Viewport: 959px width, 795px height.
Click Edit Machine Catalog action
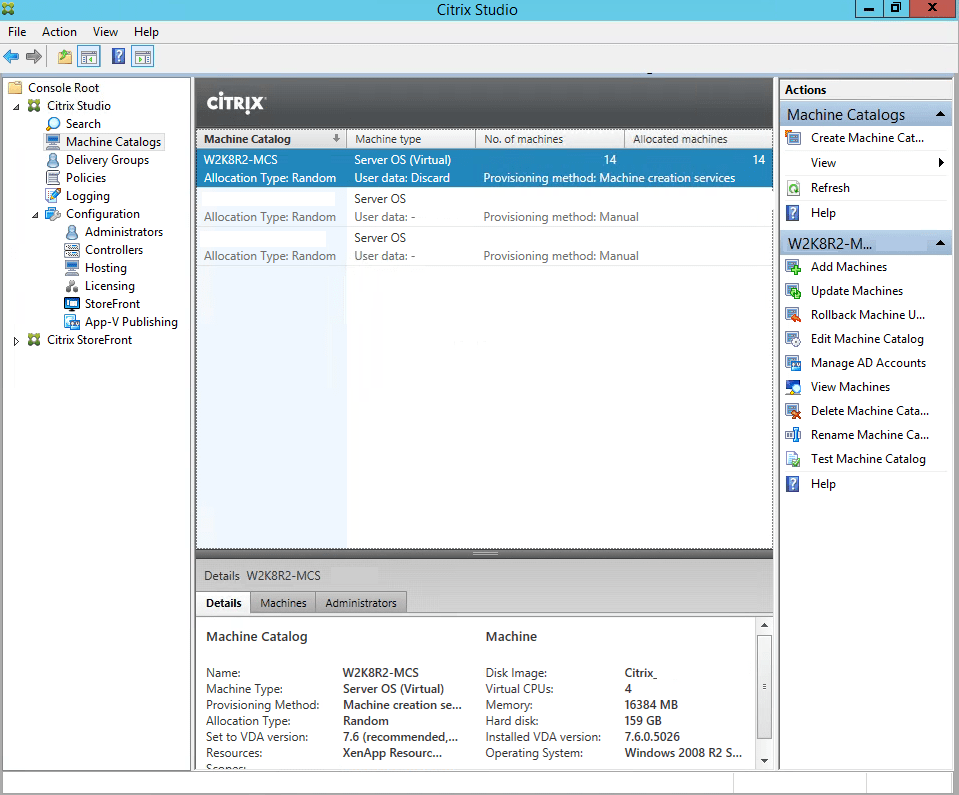click(x=867, y=339)
